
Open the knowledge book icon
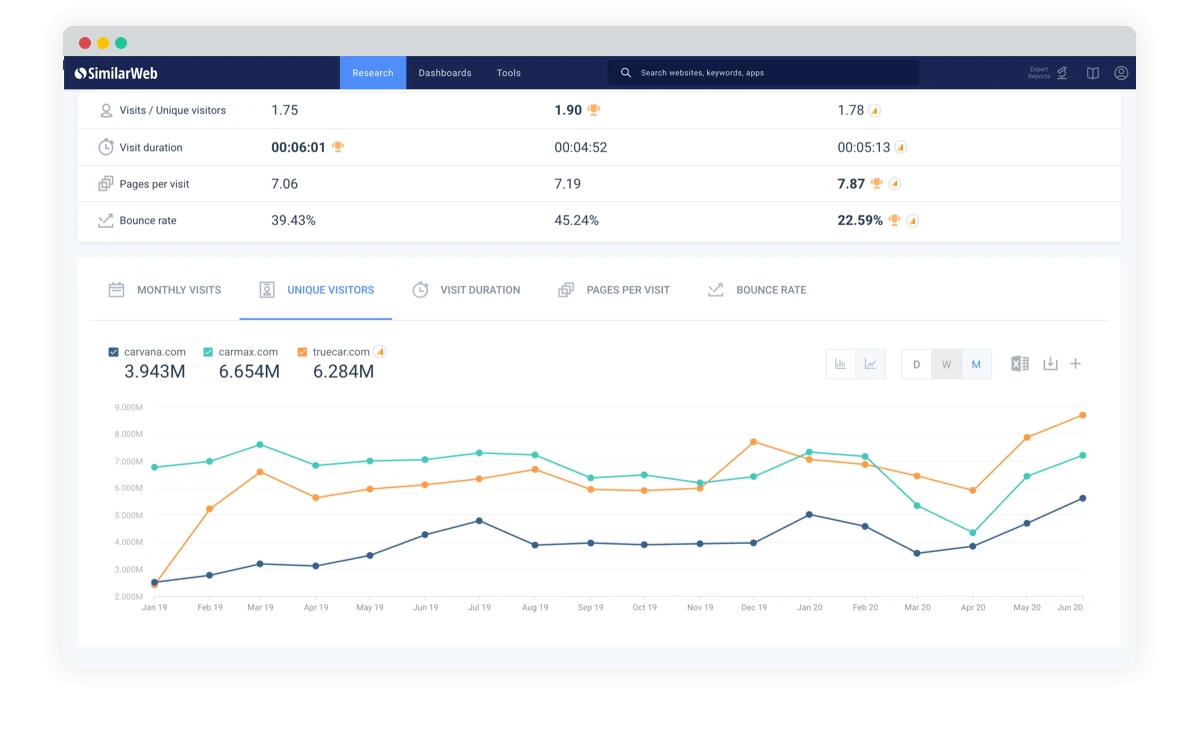(x=1093, y=73)
